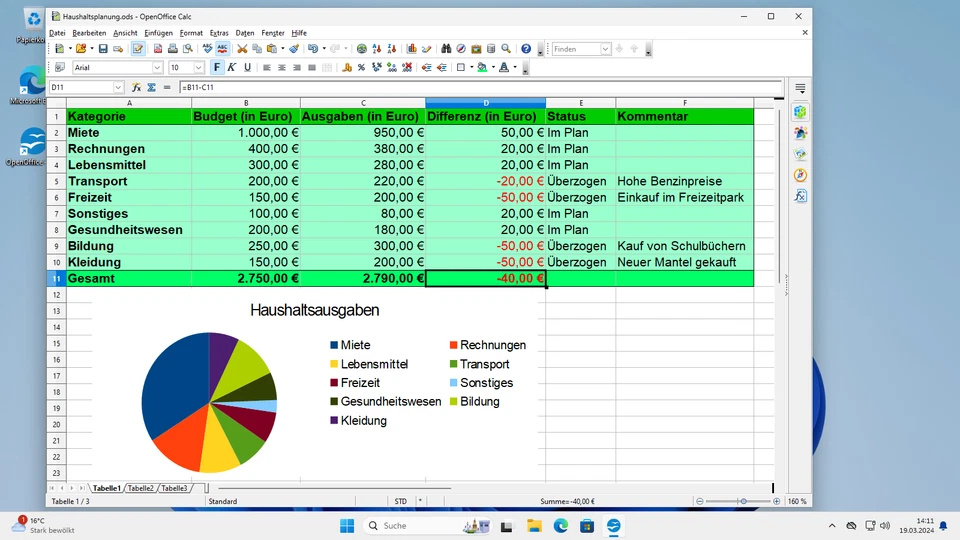Image resolution: width=960 pixels, height=540 pixels.
Task: Open the Chart insert icon
Action: pyautogui.click(x=411, y=49)
